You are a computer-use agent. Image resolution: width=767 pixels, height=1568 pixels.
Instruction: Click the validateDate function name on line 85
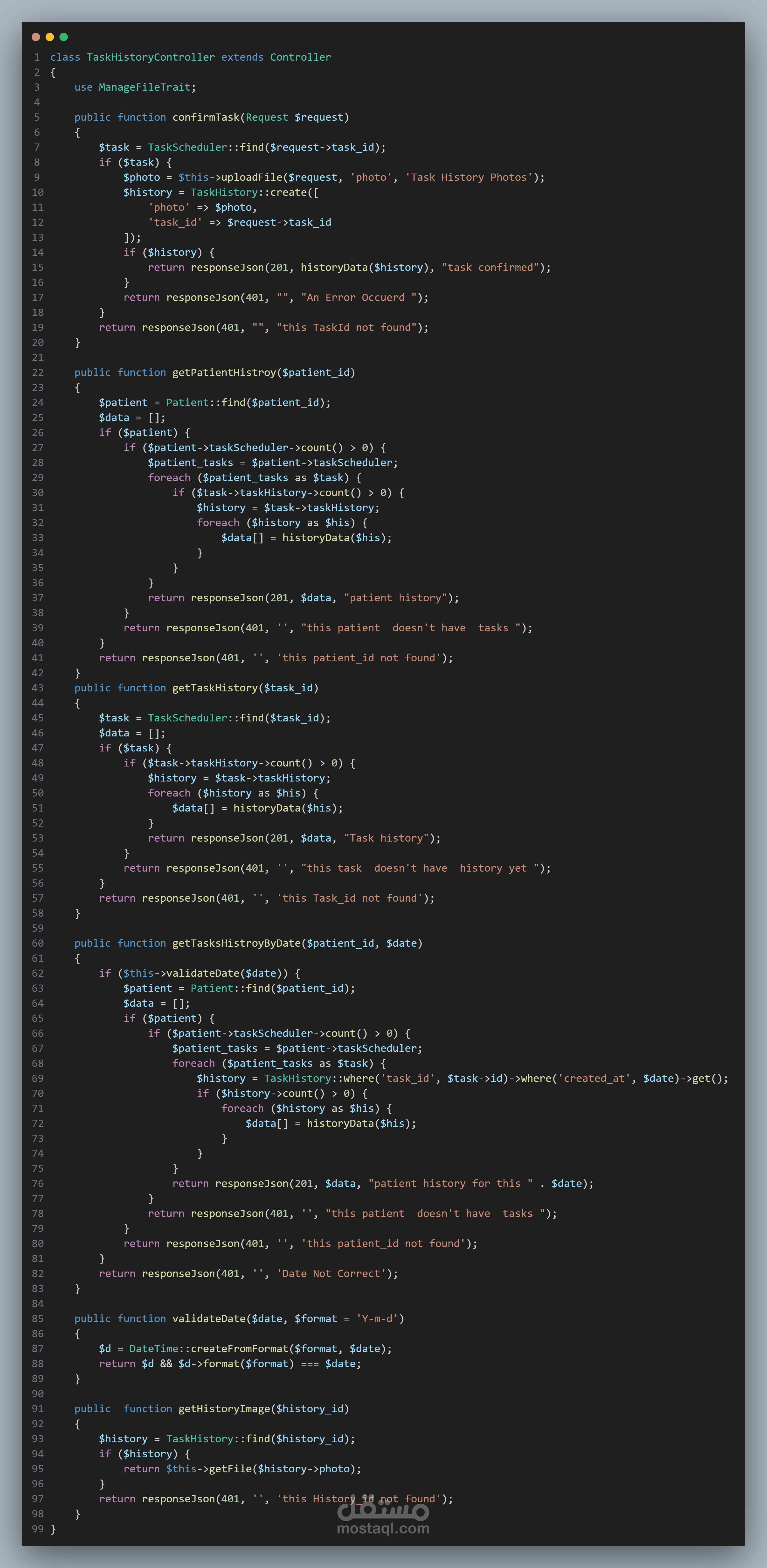click(x=209, y=1319)
